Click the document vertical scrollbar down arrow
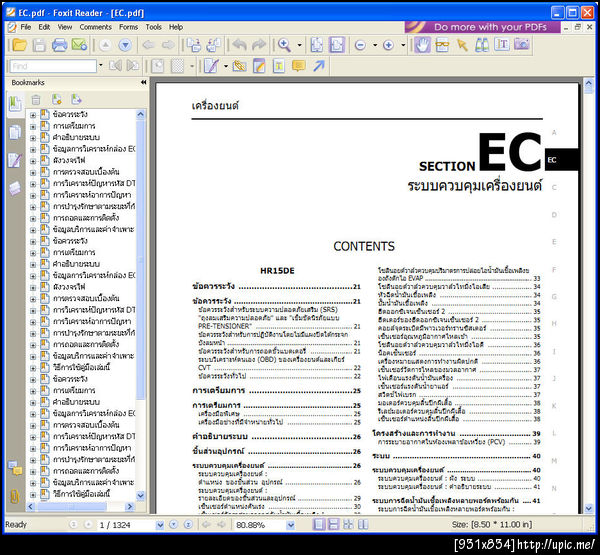Screen dimensions: 600x555 pos(589,508)
